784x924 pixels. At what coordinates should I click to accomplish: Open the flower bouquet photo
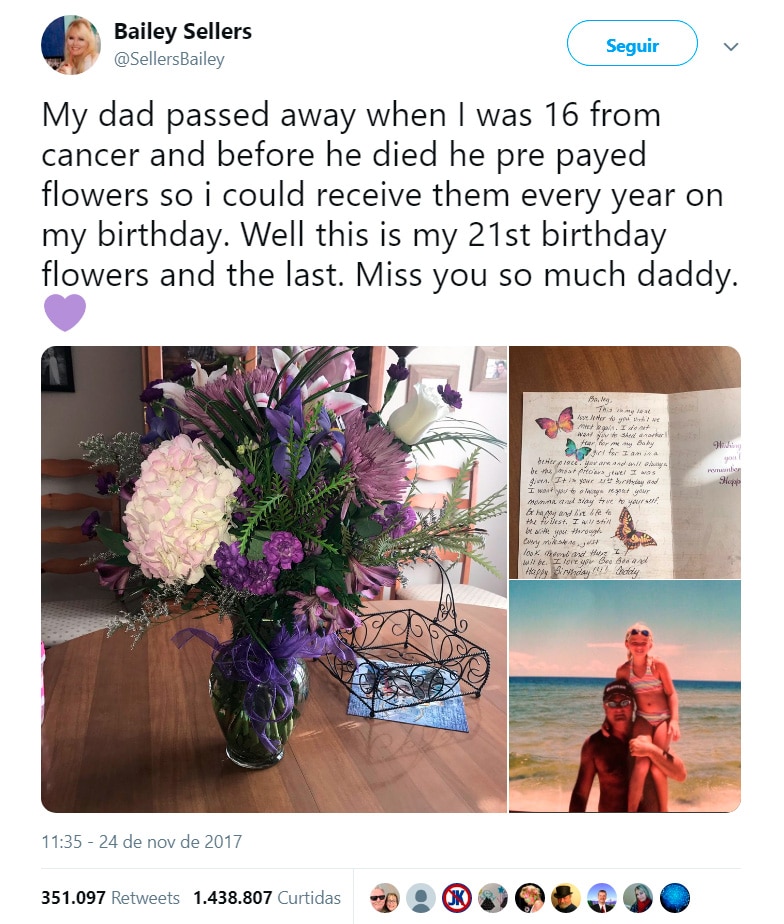pyautogui.click(x=274, y=579)
